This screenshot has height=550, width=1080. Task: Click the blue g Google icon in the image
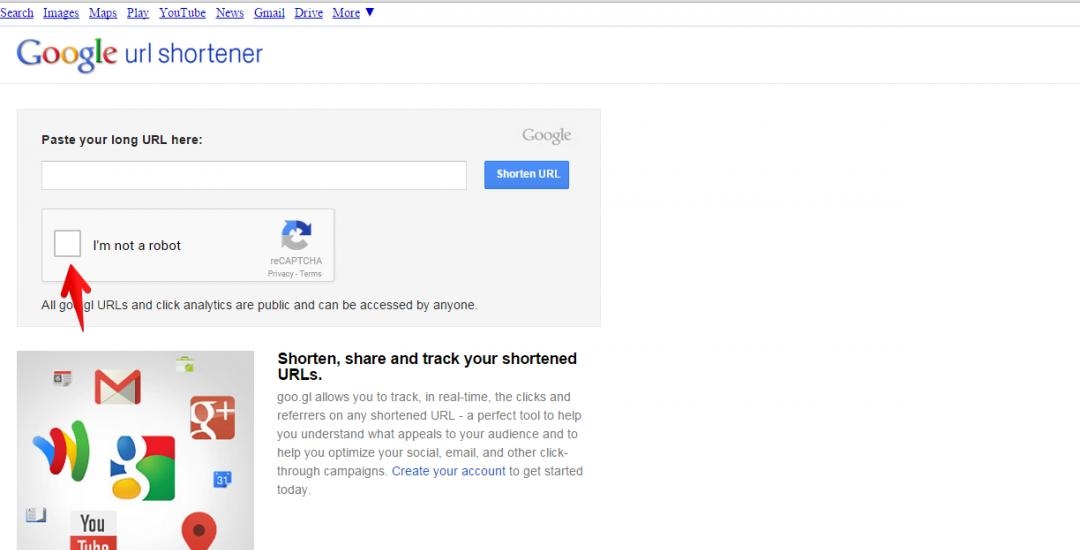(x=143, y=467)
